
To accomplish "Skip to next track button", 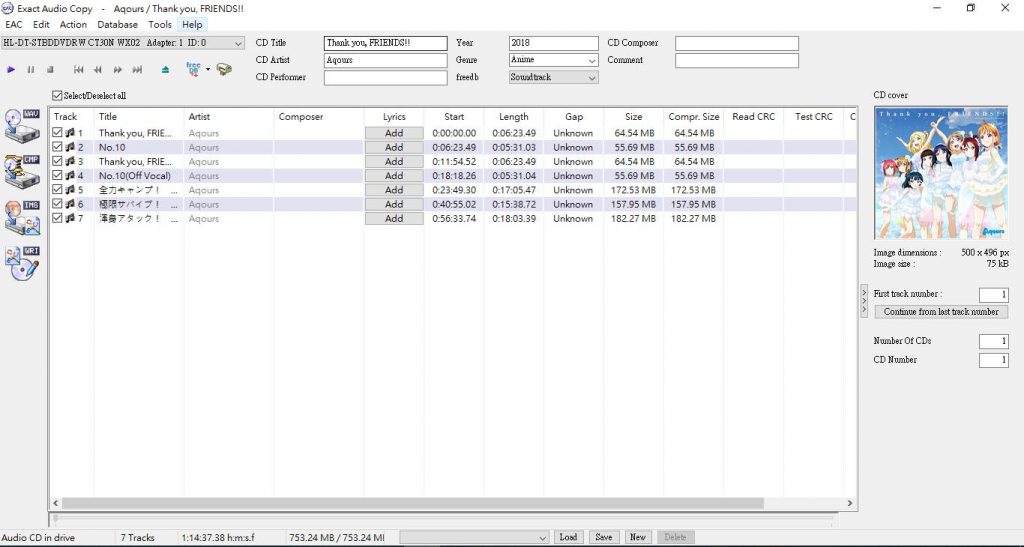I will tap(137, 69).
